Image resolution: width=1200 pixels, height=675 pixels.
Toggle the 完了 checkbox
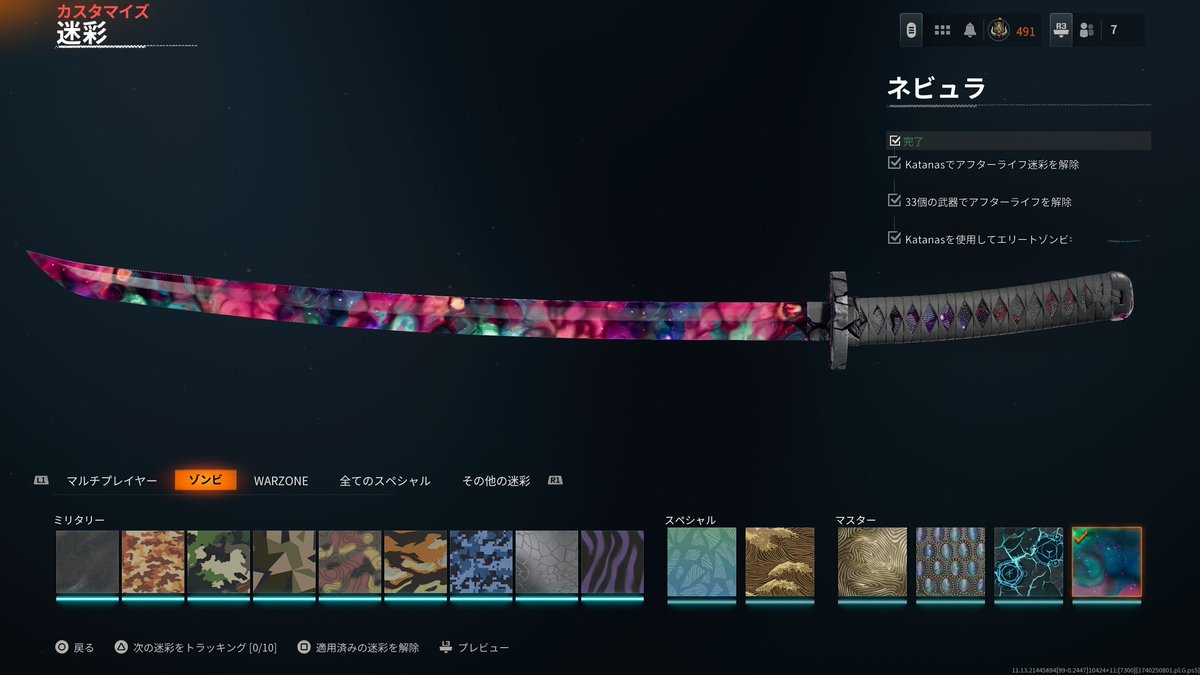pos(895,141)
